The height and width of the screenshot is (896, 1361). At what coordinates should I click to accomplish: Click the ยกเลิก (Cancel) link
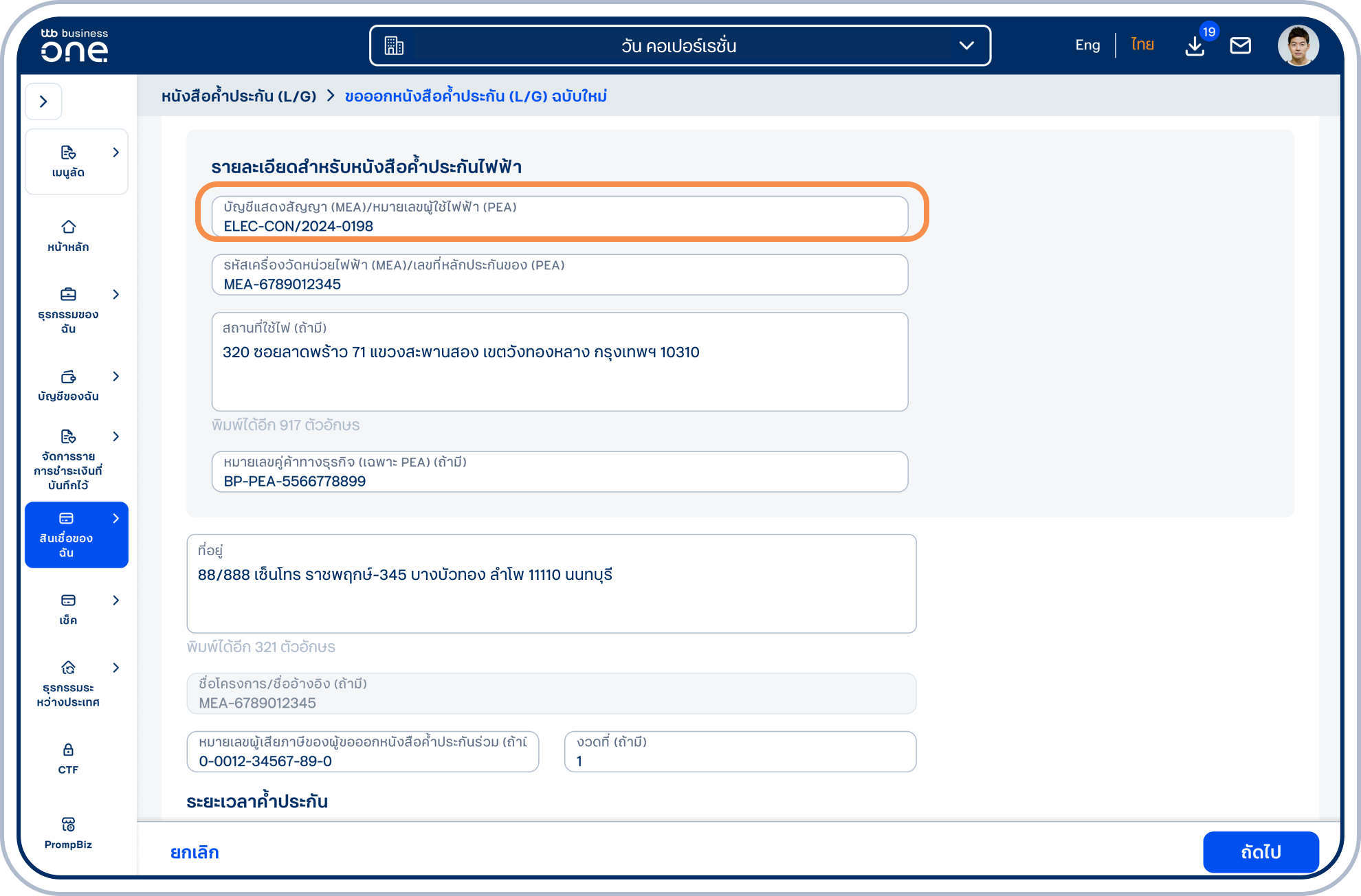tap(195, 852)
